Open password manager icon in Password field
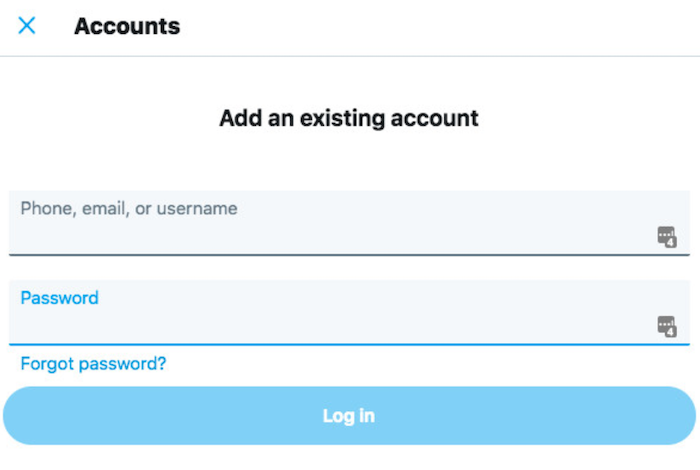The width and height of the screenshot is (700, 470). [667, 326]
